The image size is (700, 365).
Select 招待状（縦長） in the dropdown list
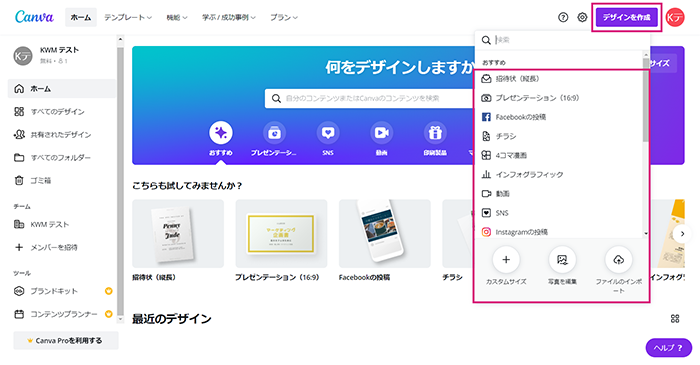(559, 79)
